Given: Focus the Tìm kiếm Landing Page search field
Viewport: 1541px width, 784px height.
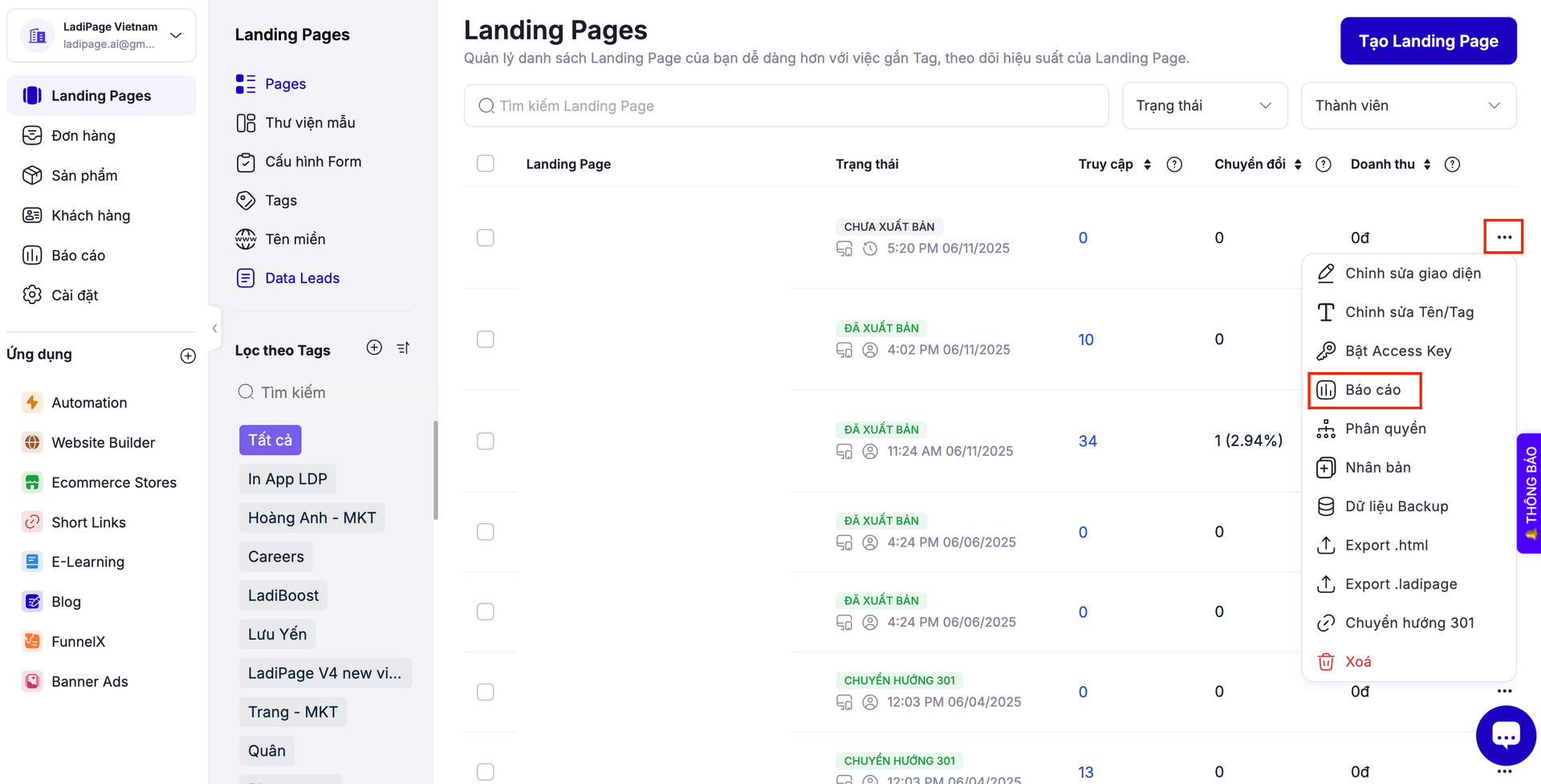Looking at the screenshot, I should (x=787, y=106).
